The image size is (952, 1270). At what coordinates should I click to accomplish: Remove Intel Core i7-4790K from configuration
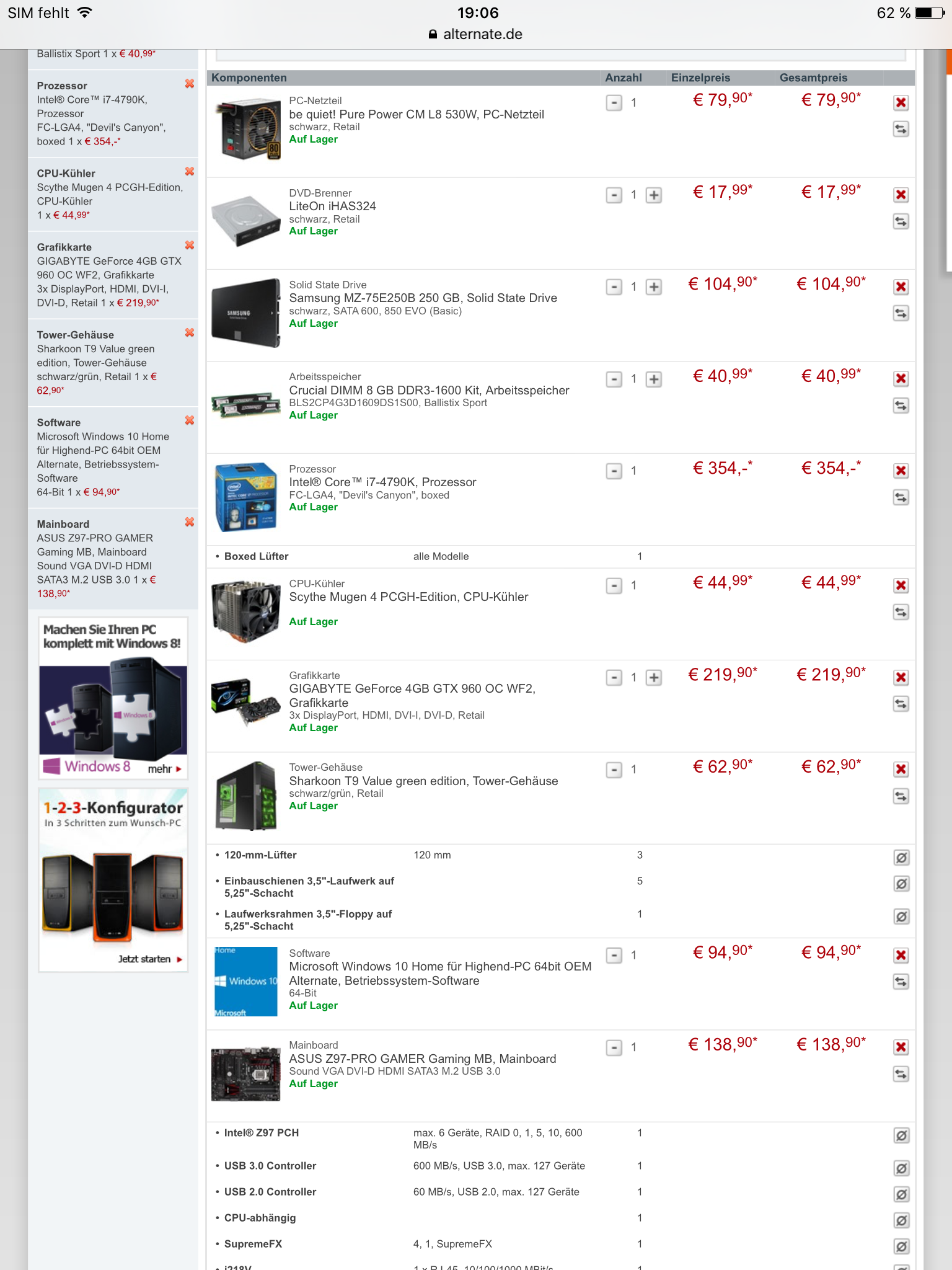pyautogui.click(x=901, y=471)
